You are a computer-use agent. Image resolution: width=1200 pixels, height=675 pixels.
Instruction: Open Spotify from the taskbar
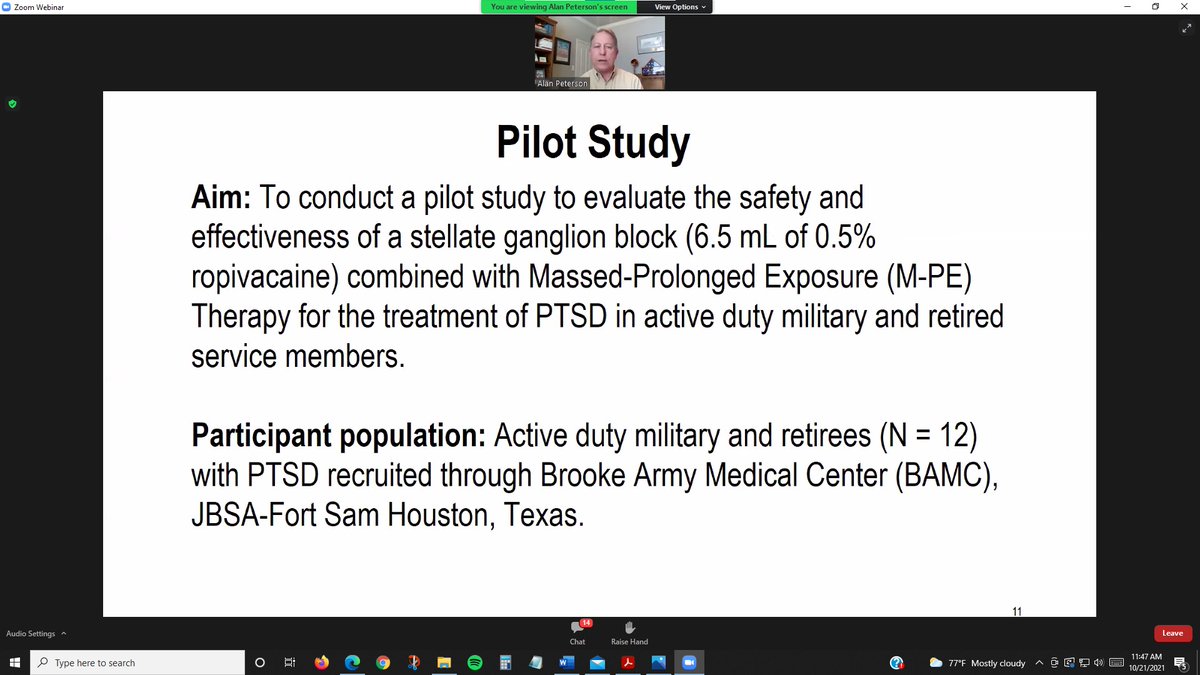click(x=475, y=662)
